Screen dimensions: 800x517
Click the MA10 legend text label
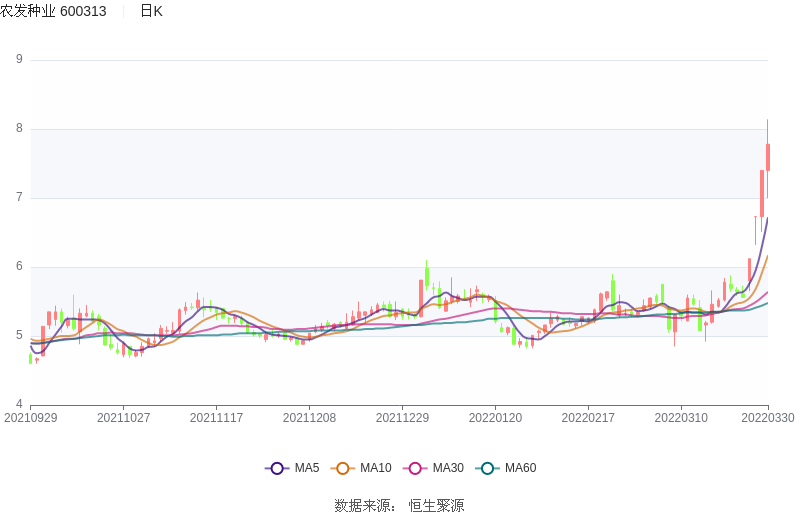(x=375, y=468)
